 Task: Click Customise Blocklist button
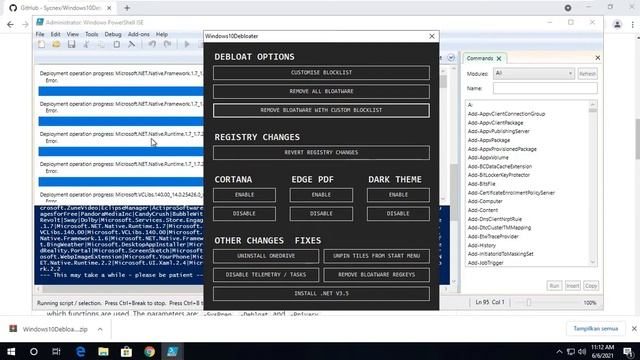(321, 73)
